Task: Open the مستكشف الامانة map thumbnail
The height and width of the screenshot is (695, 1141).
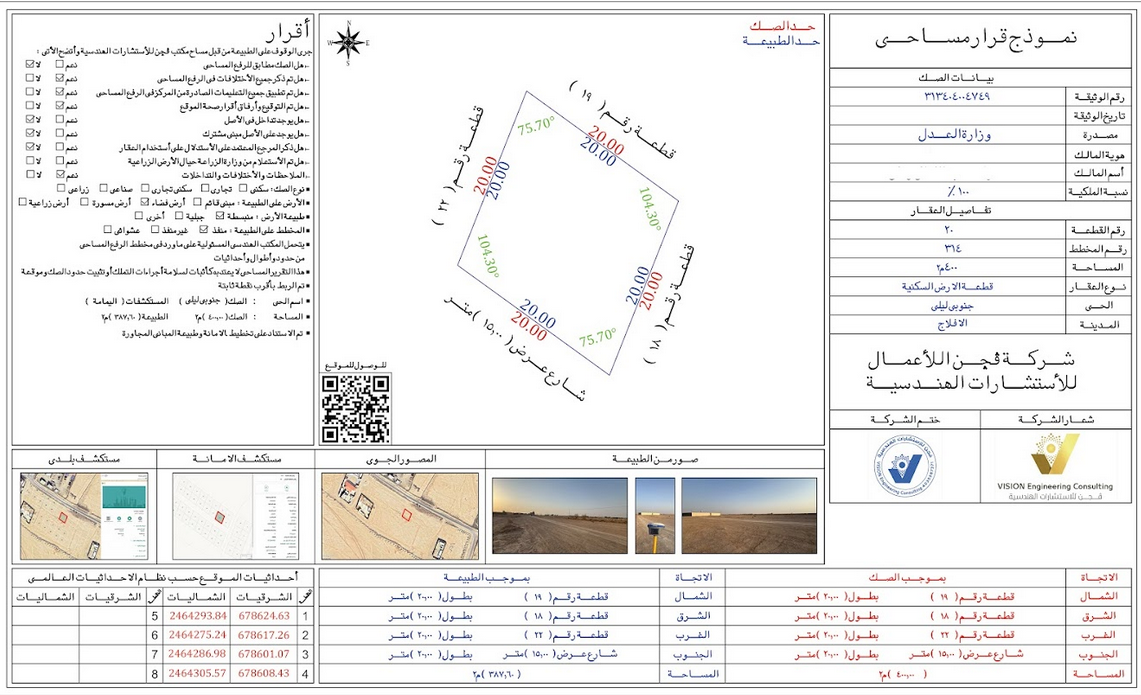Action: point(236,516)
